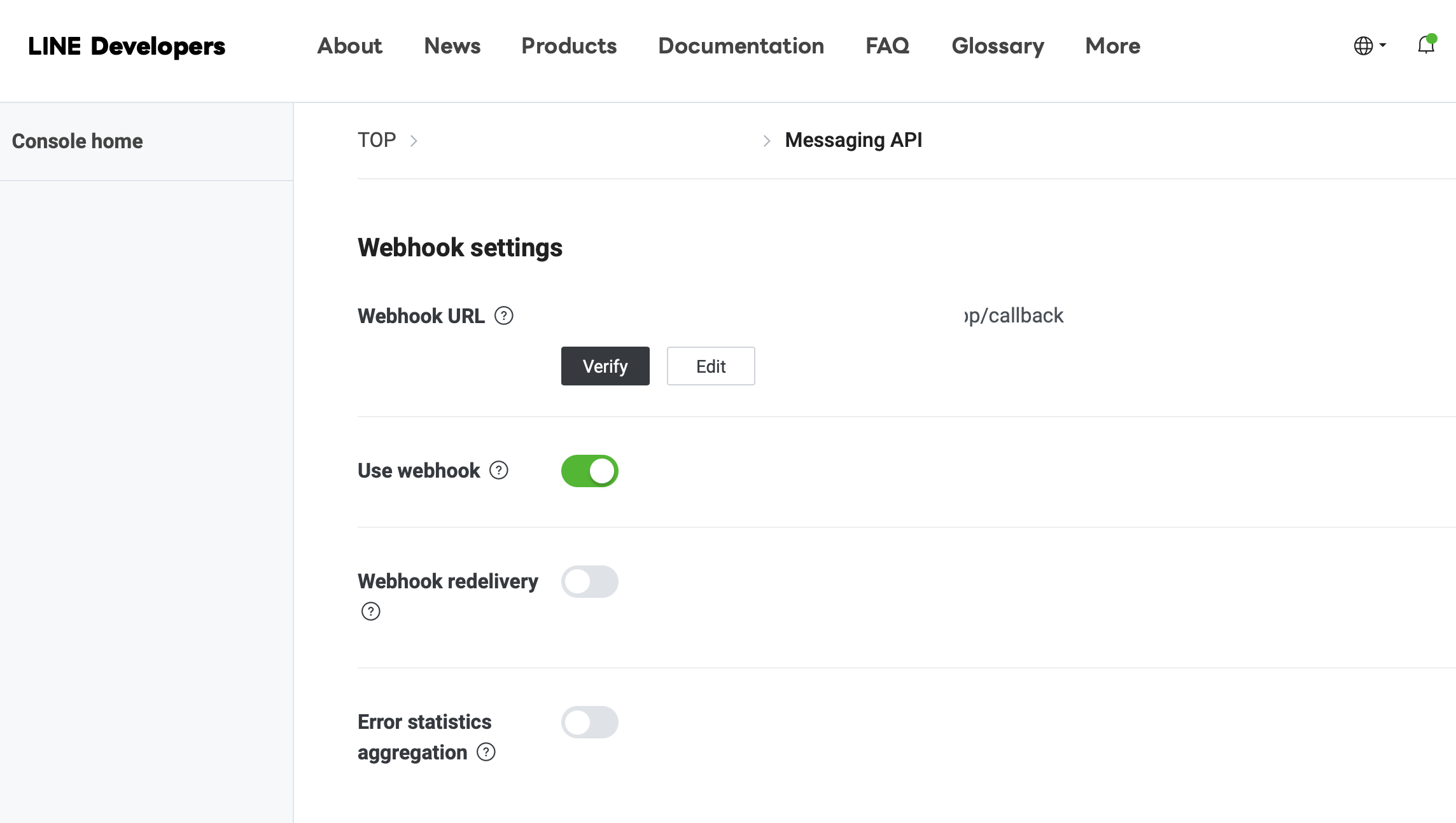
Task: Enable the Webhook redelivery toggle
Action: (589, 581)
